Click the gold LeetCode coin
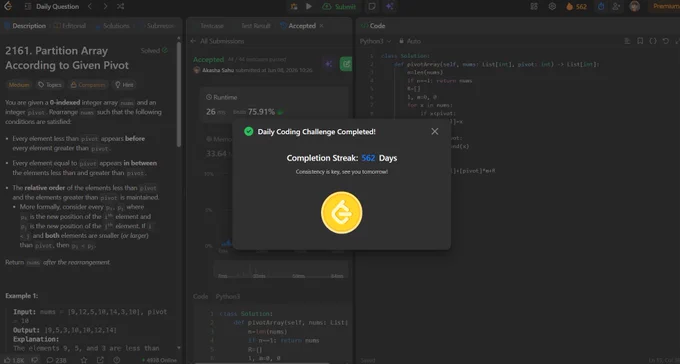Image resolution: width=680 pixels, height=364 pixels. click(342, 213)
